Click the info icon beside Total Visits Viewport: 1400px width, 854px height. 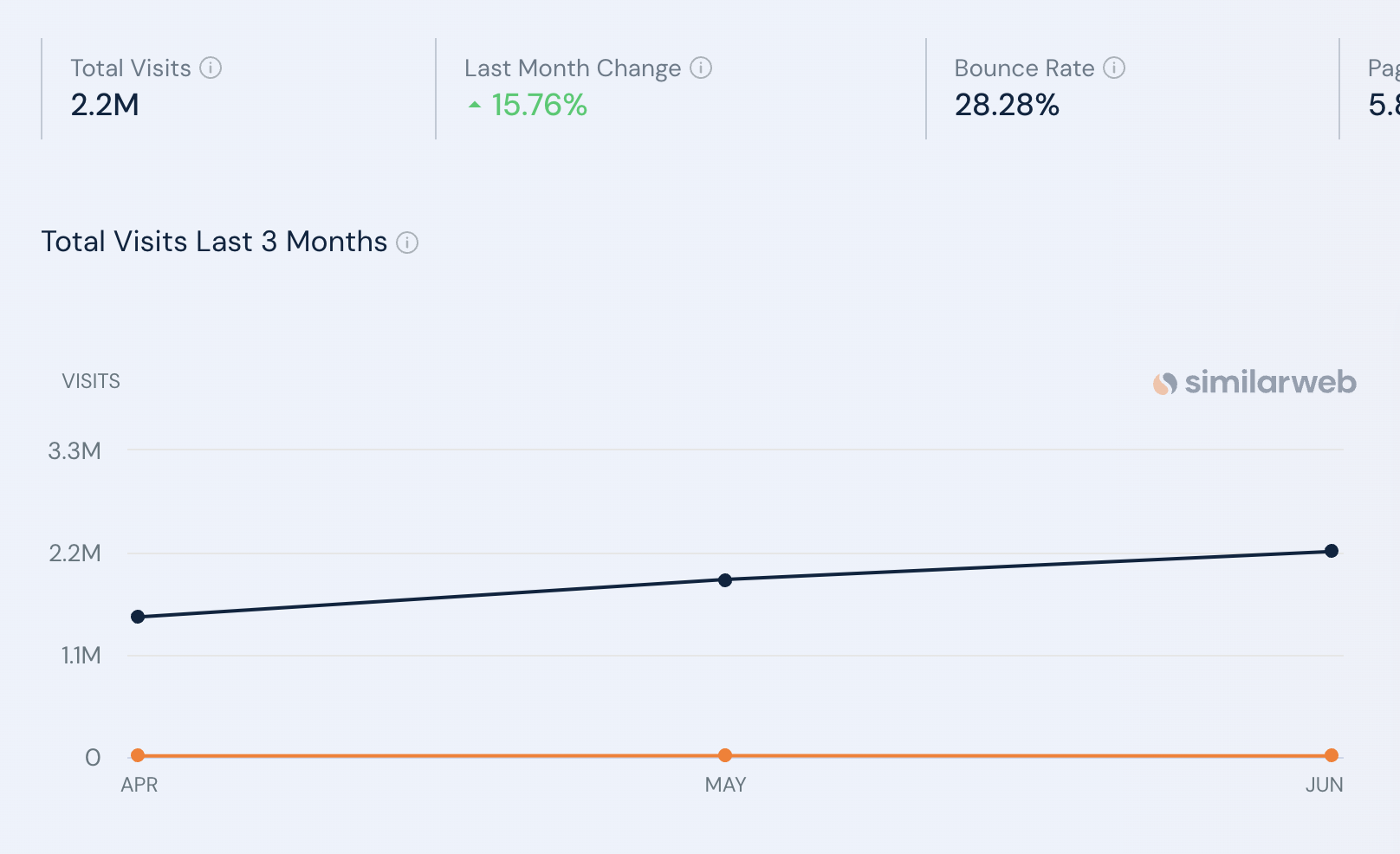(x=211, y=68)
